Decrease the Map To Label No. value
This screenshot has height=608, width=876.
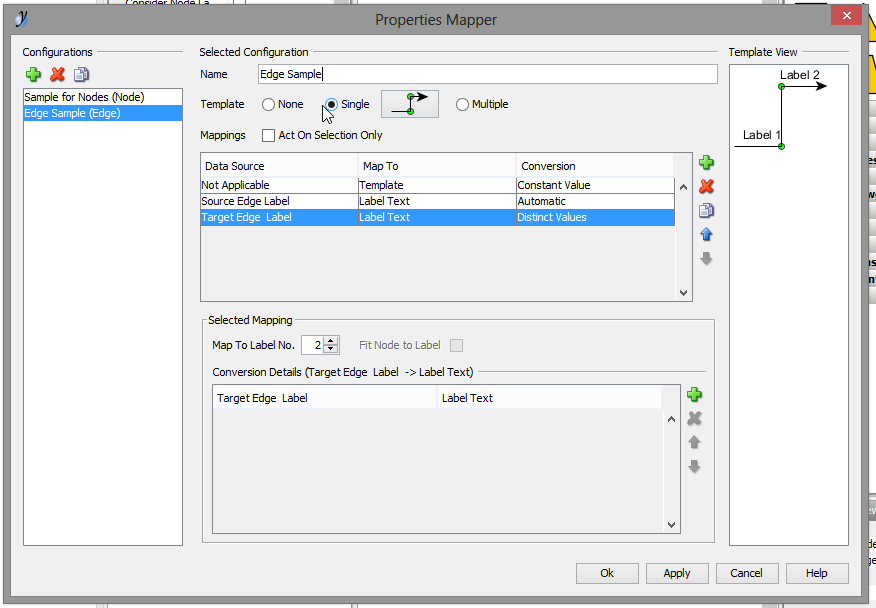(331, 350)
